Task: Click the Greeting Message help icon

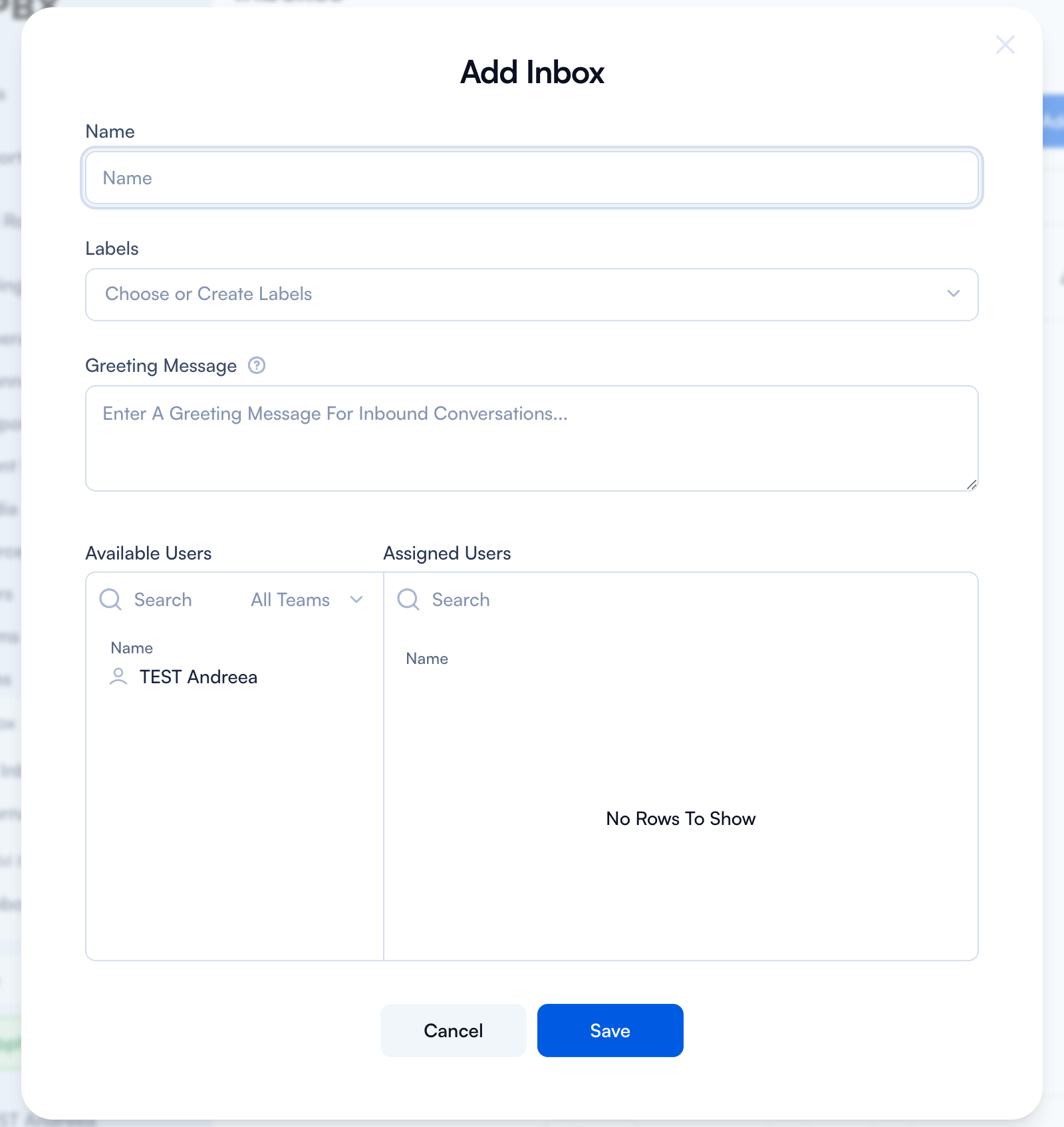Action: tap(257, 365)
